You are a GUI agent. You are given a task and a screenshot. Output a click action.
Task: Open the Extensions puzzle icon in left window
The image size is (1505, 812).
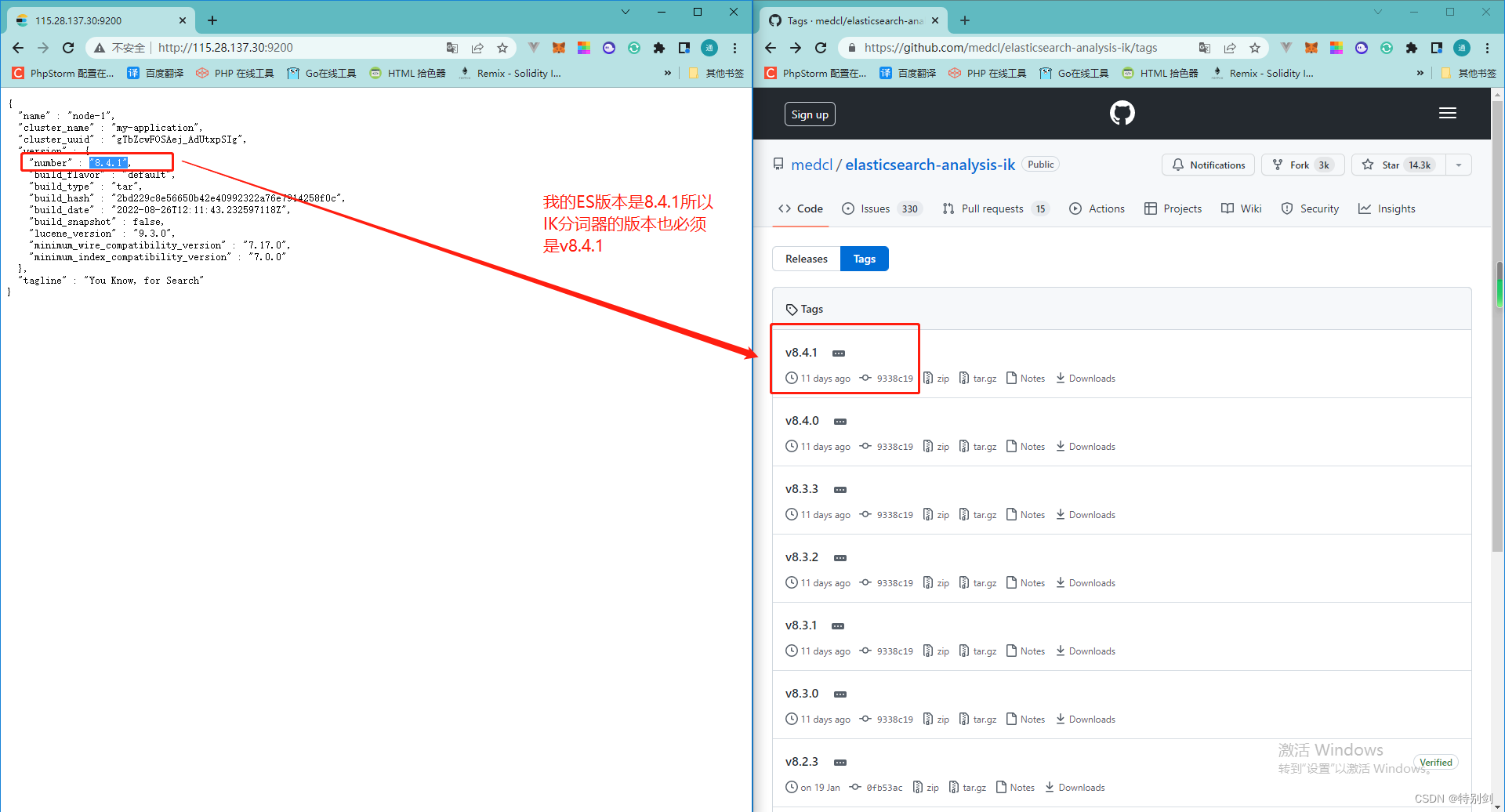coord(659,48)
